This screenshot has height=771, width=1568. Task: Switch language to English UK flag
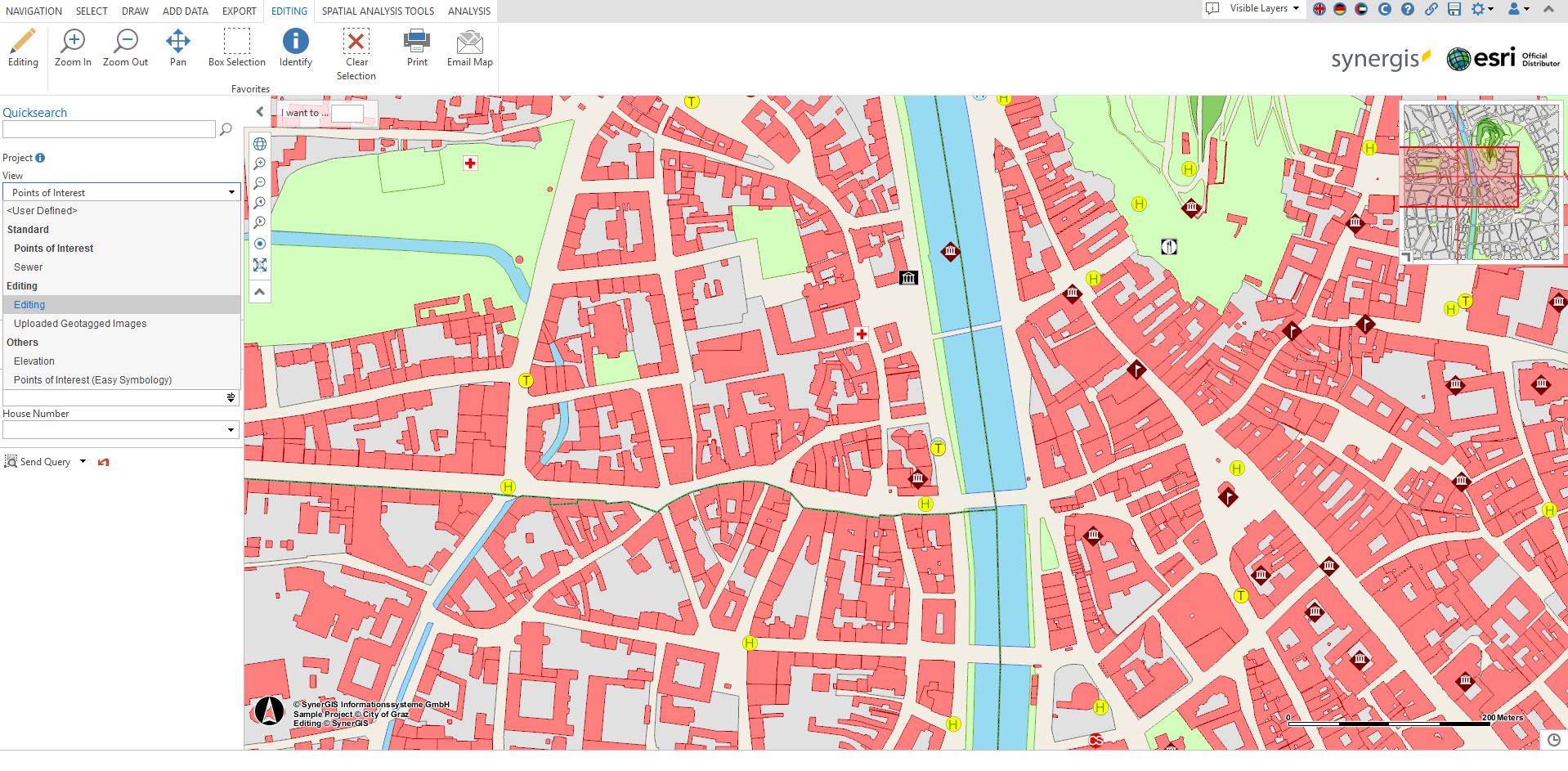[x=1319, y=9]
